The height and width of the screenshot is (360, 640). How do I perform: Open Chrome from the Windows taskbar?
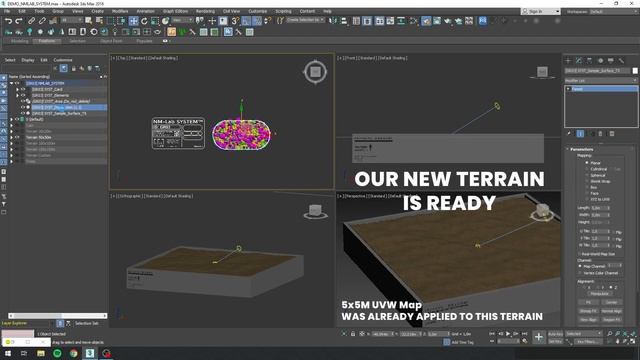[x=73, y=353]
